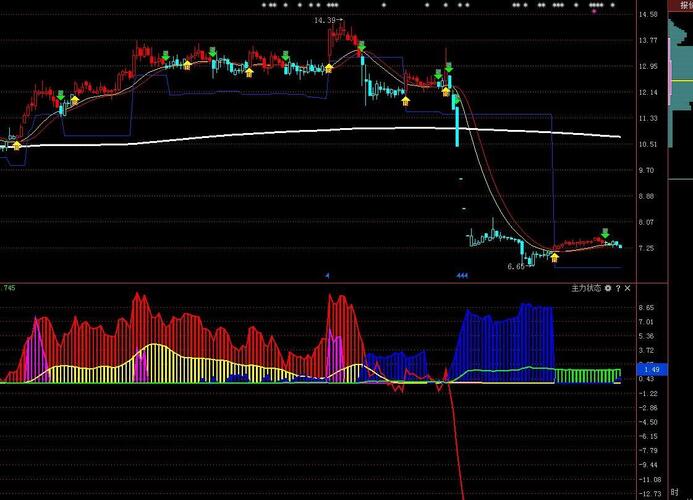Click the last green sell arrow at far right

coord(604,233)
